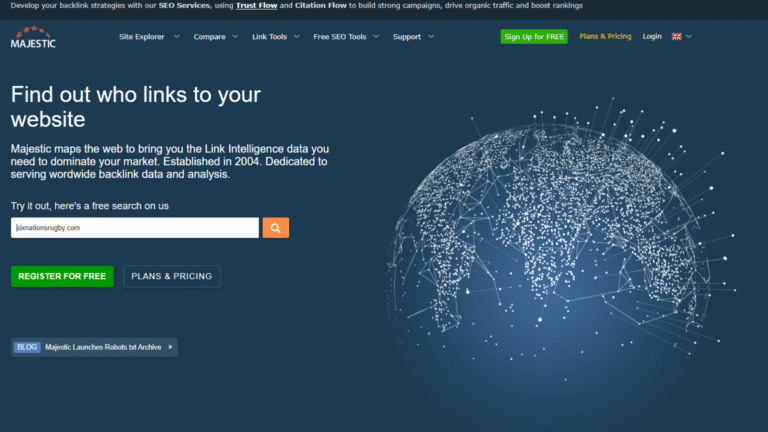Expand the Site Explorer chevron arrow
This screenshot has width=768, height=432.
pos(177,36)
